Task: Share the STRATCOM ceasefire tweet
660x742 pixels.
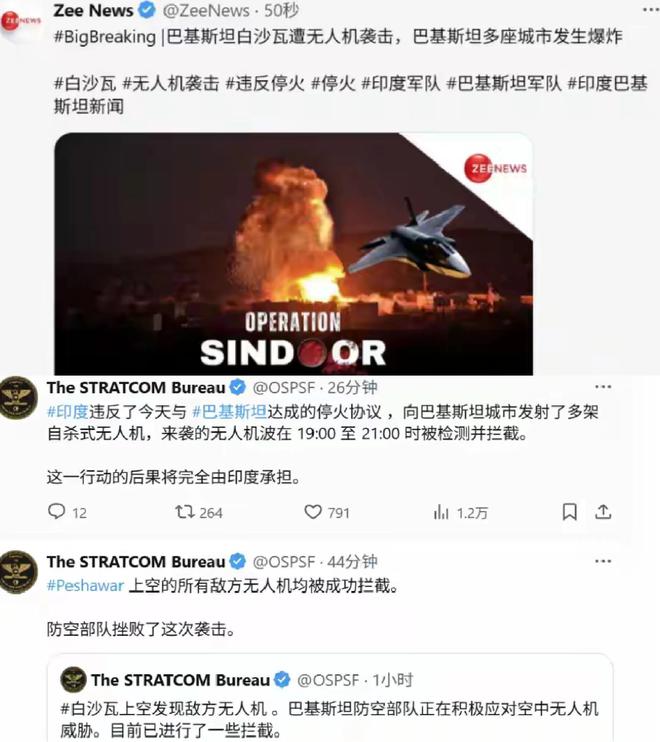Action: (x=603, y=512)
